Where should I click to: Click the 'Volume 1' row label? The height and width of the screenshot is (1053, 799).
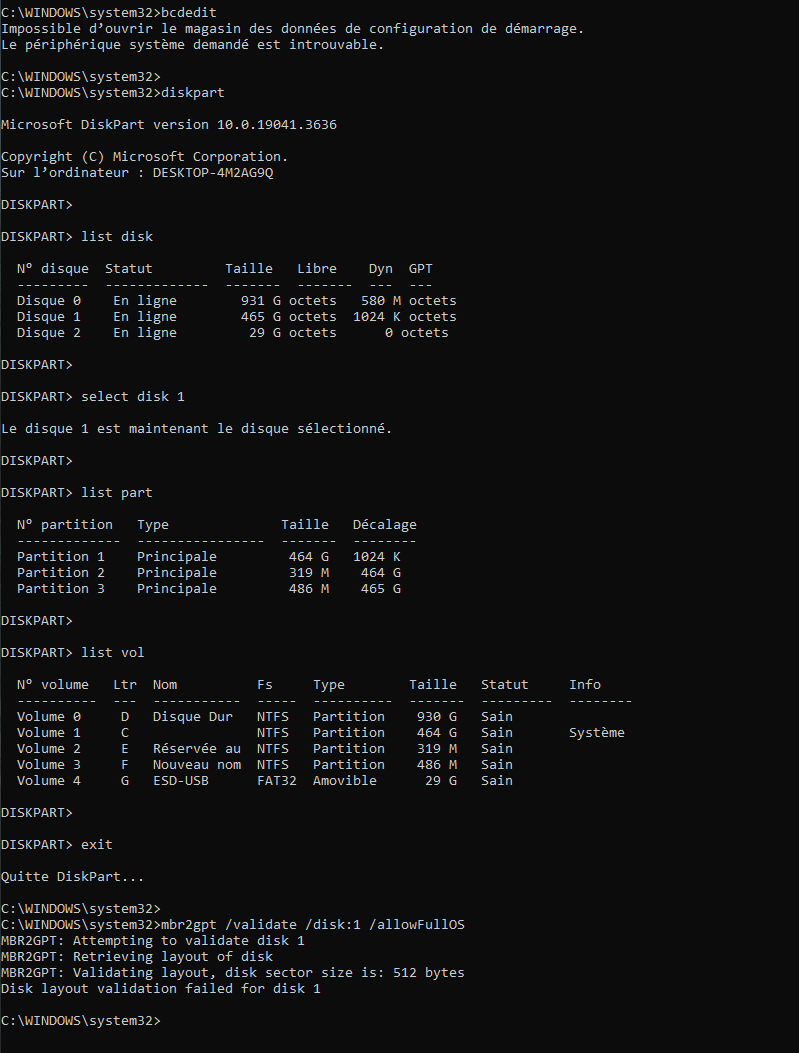(49, 733)
